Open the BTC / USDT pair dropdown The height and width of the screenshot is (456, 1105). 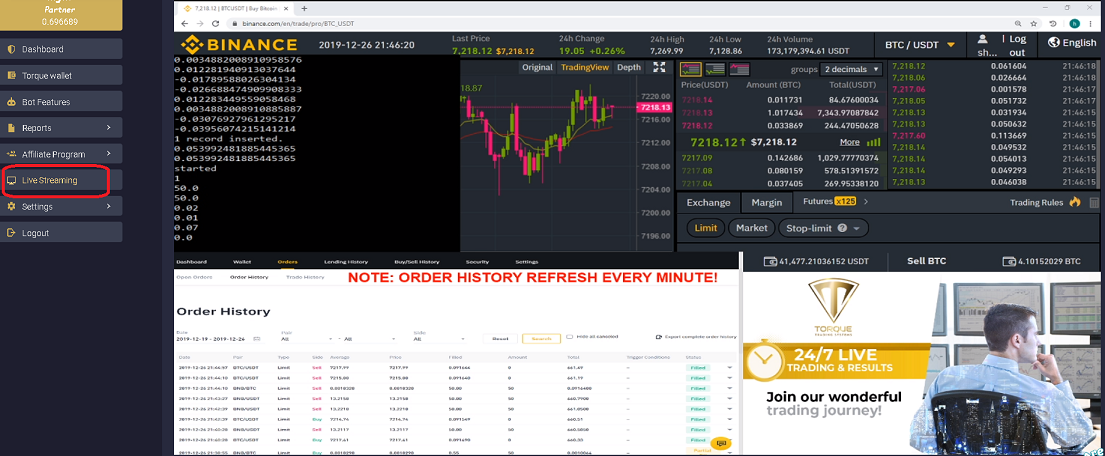(x=920, y=44)
